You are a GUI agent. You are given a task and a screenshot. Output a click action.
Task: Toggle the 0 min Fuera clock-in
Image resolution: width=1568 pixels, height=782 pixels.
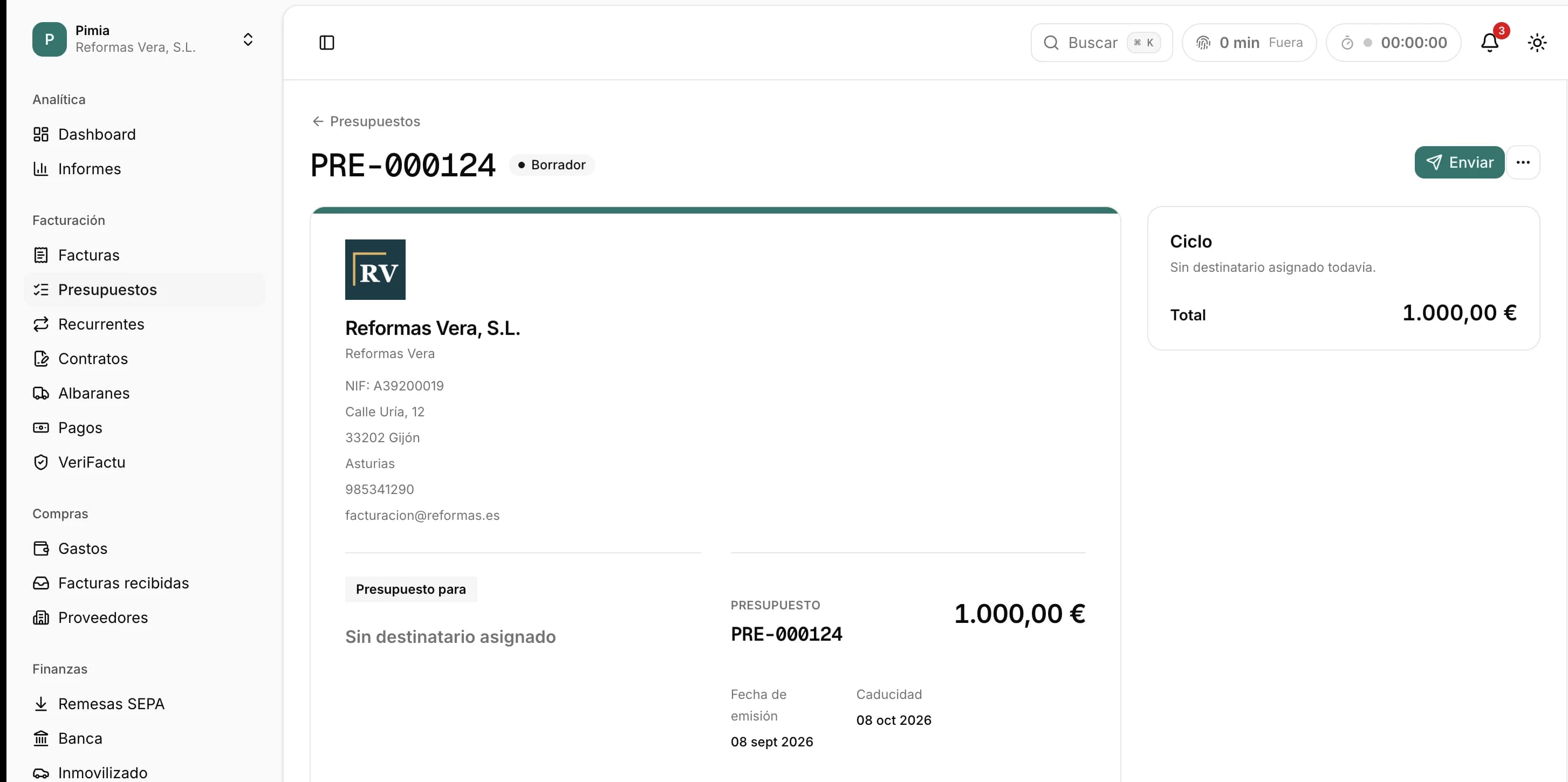coord(1249,43)
